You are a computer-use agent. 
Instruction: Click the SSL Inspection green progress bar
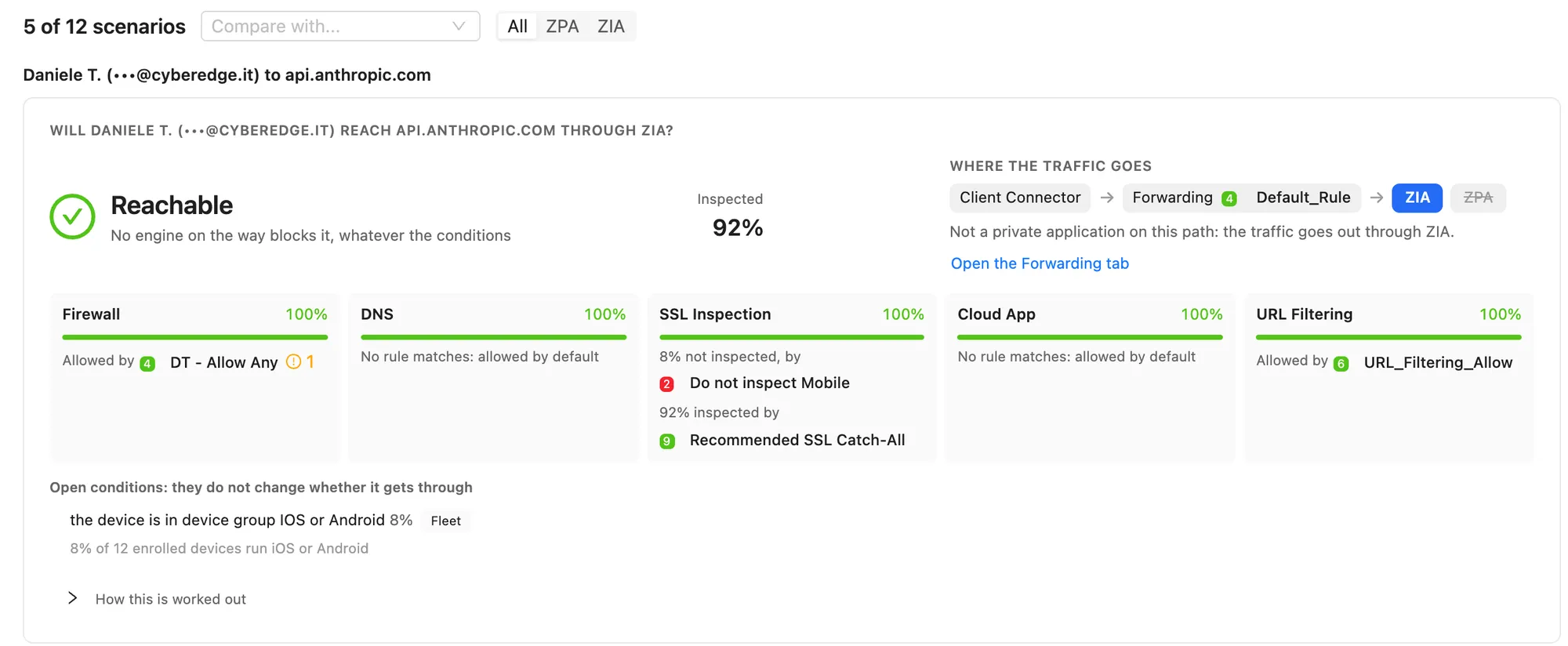[792, 337]
